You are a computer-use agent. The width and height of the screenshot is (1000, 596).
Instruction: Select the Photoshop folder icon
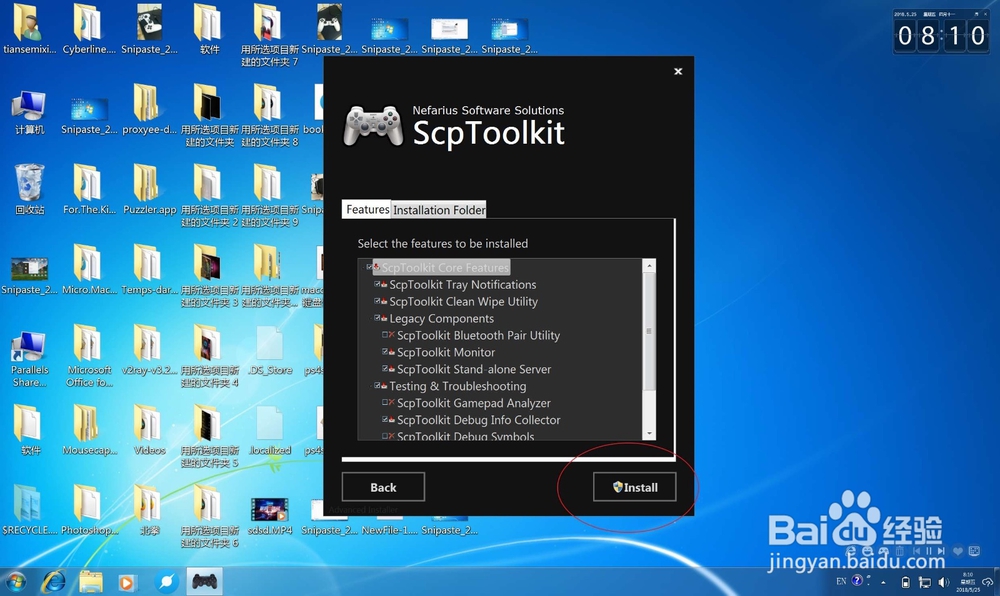pos(89,511)
